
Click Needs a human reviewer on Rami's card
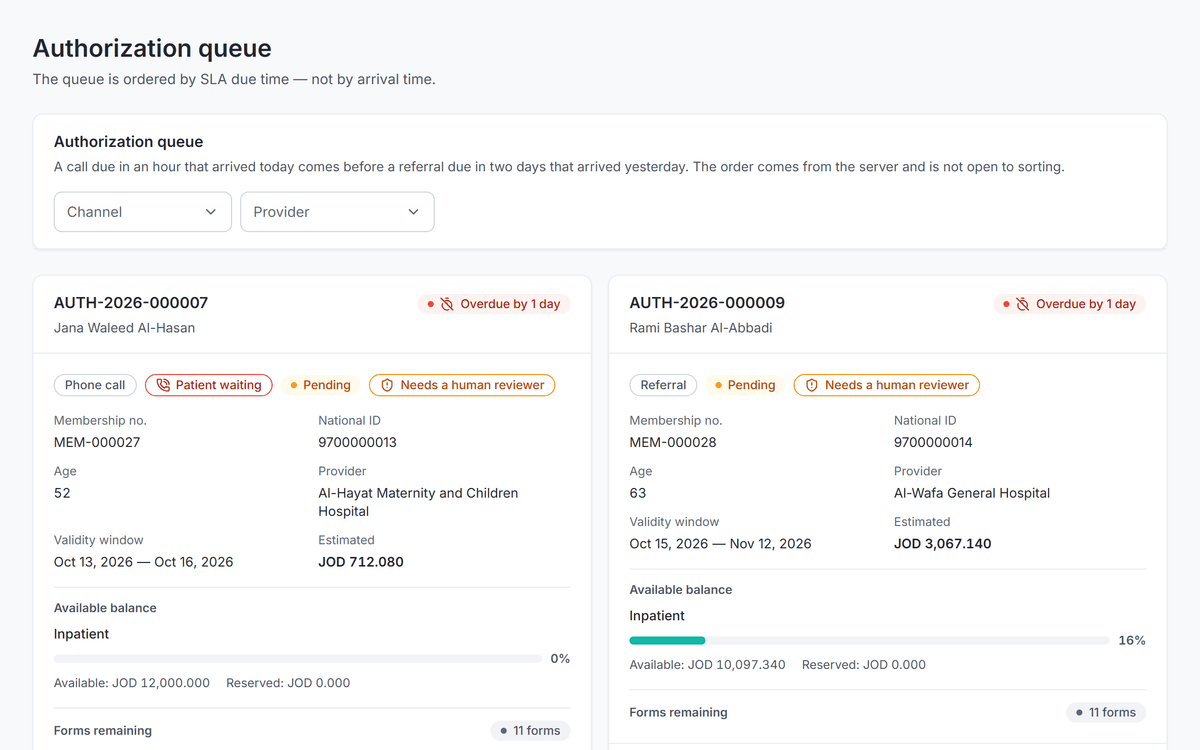(887, 385)
